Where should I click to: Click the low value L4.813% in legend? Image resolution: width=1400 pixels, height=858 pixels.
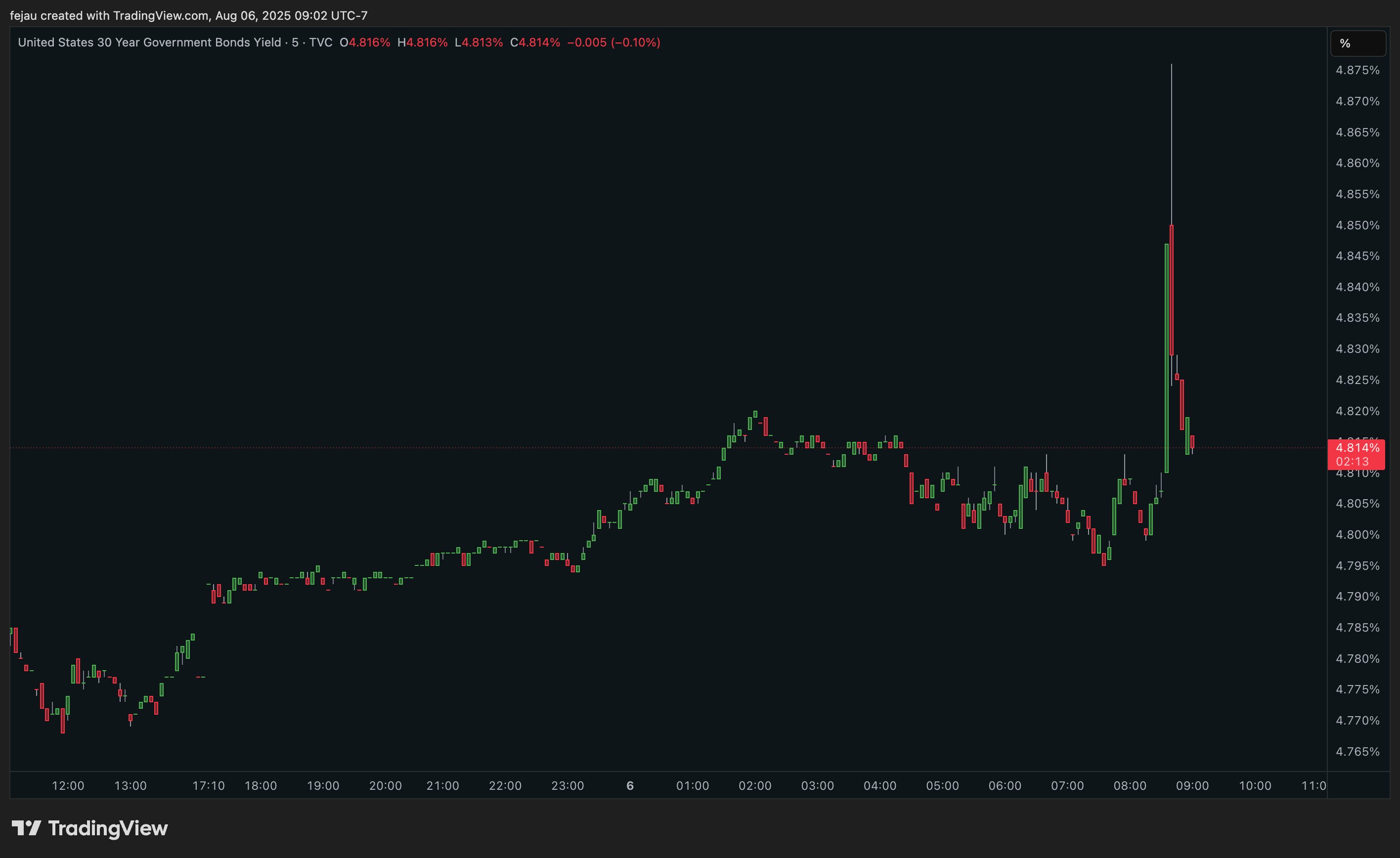click(479, 43)
